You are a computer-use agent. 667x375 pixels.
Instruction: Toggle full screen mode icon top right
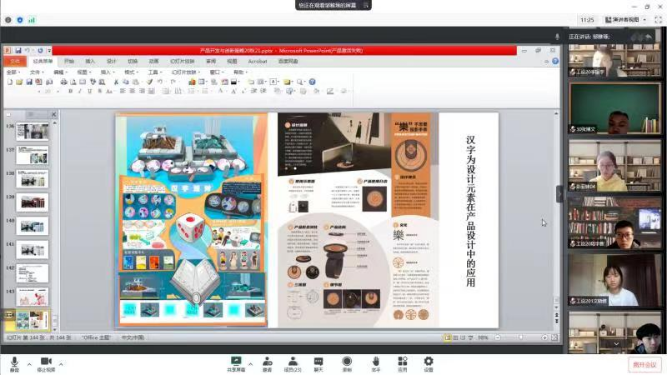[658, 20]
